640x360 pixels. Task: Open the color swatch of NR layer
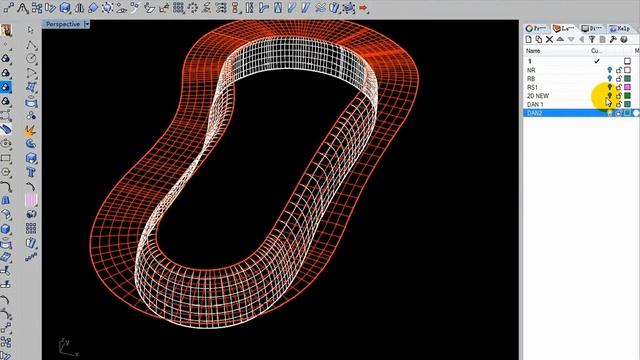(628, 70)
